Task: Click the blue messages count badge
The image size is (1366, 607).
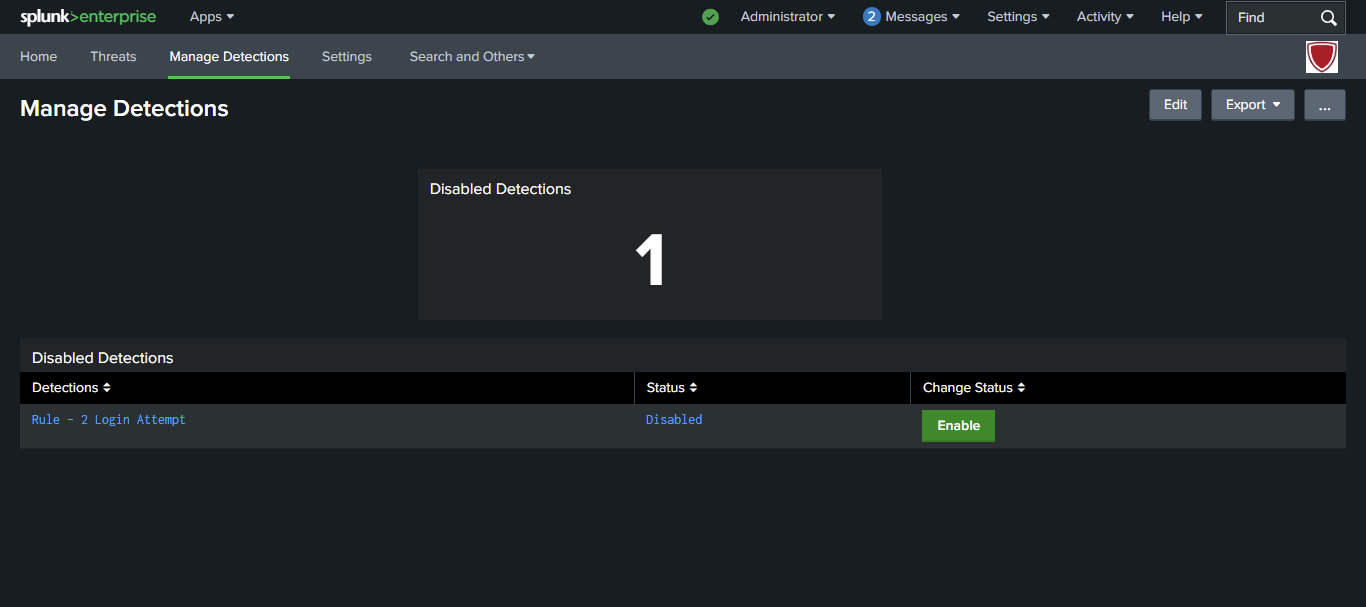Action: pyautogui.click(x=871, y=17)
